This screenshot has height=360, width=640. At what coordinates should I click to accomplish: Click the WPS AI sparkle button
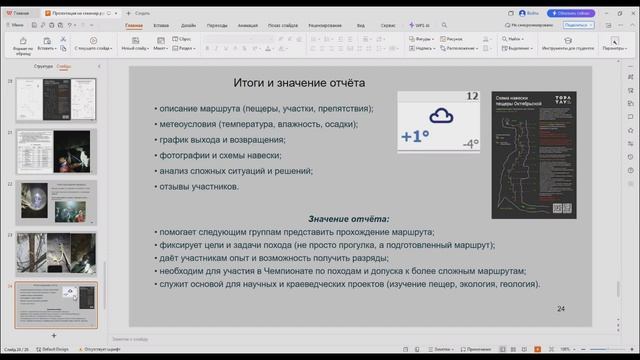pyautogui.click(x=420, y=25)
